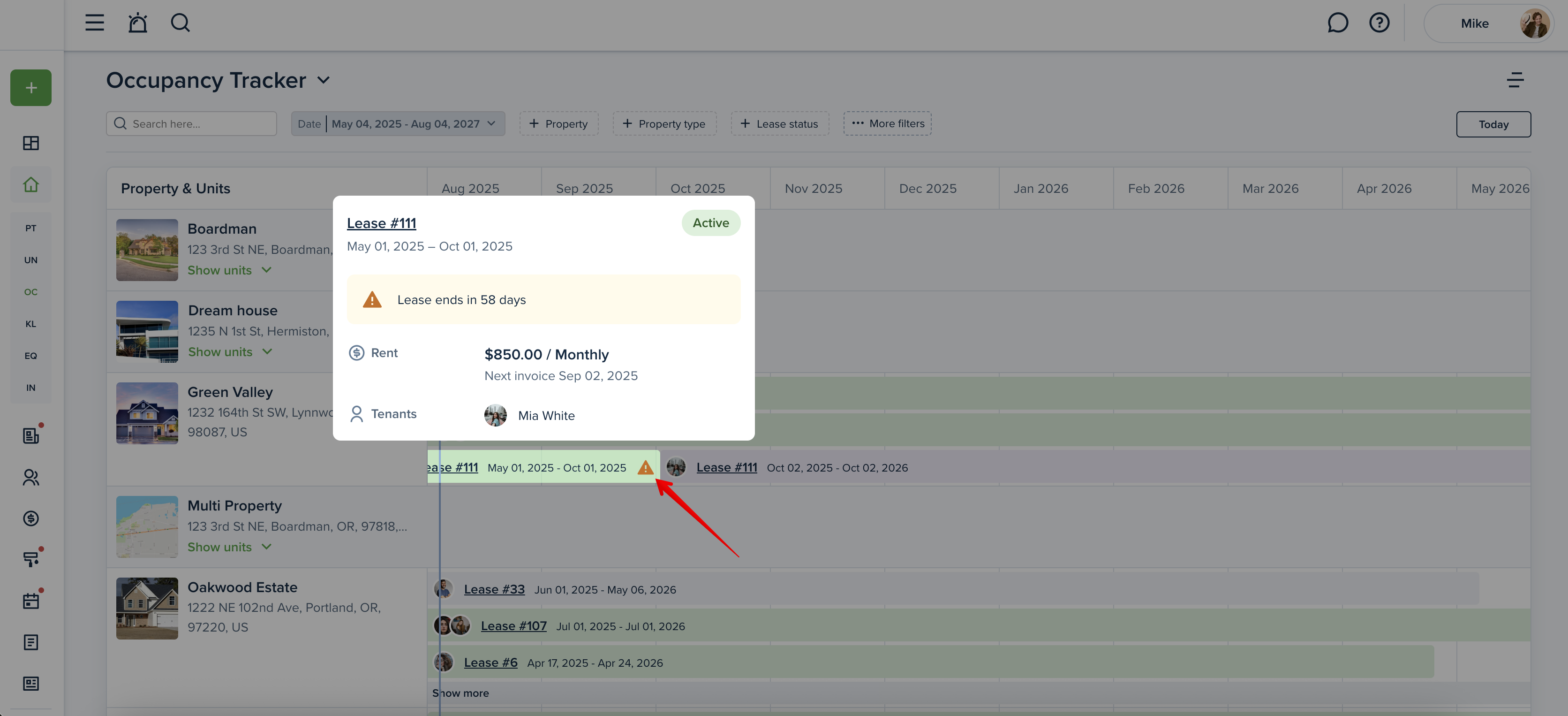Add a Property filter
The height and width of the screenshot is (716, 1568).
[x=559, y=123]
